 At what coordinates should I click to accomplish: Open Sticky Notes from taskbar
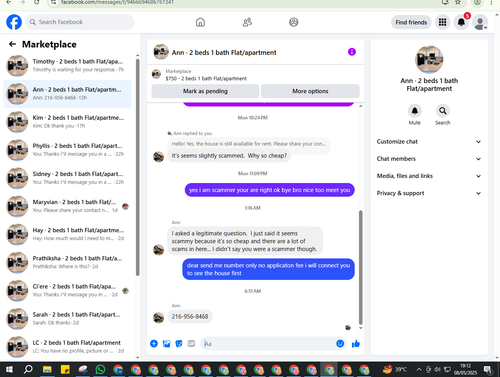click(65, 369)
